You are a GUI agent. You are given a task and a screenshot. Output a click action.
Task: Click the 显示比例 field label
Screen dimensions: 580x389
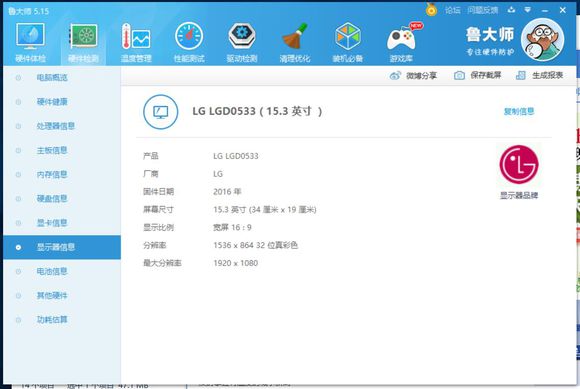pyautogui.click(x=158, y=227)
